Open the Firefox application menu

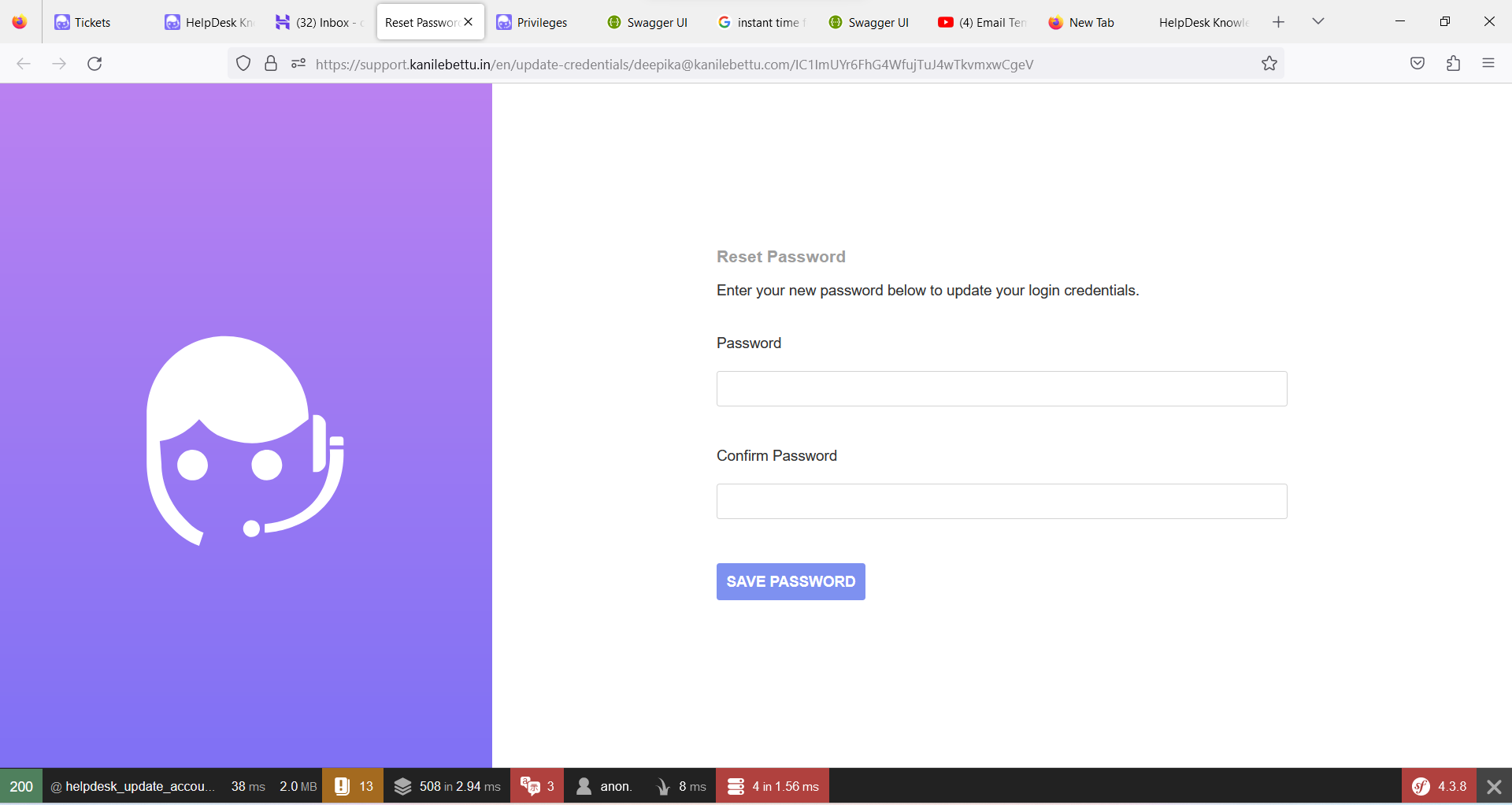(x=1488, y=64)
